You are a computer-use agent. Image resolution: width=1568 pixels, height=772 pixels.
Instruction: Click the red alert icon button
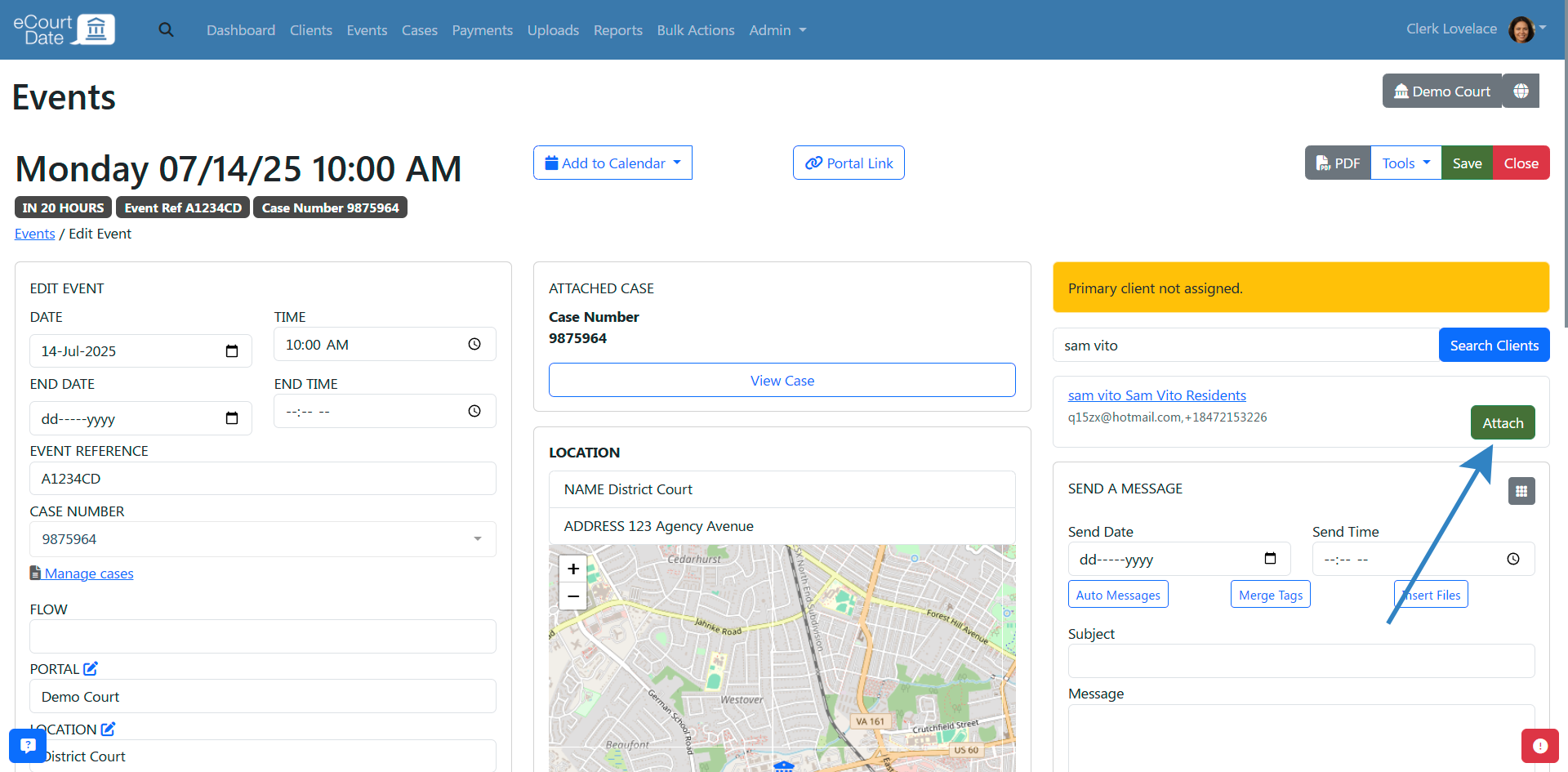click(1540, 745)
